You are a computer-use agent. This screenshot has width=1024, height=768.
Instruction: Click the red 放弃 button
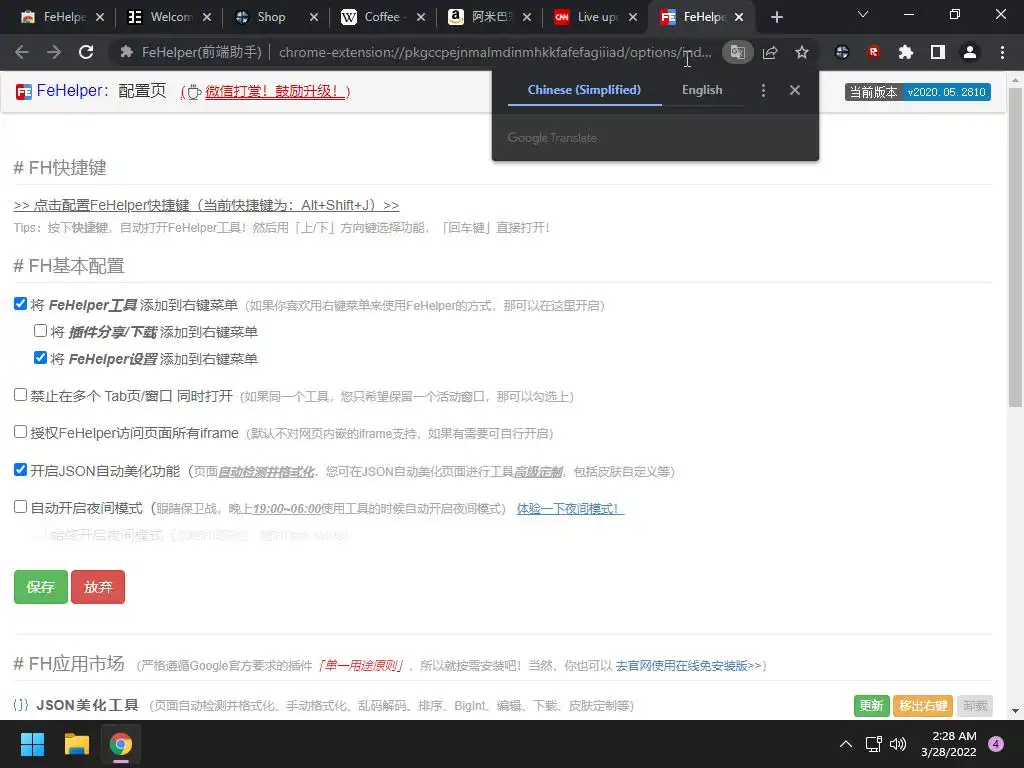point(98,587)
